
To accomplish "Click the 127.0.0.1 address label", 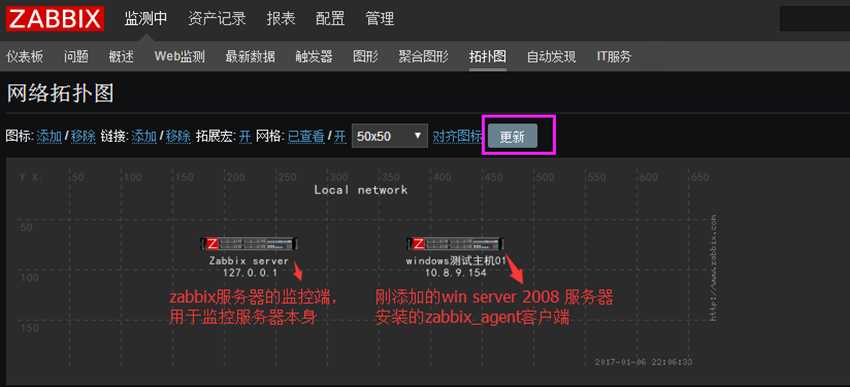I will (249, 273).
